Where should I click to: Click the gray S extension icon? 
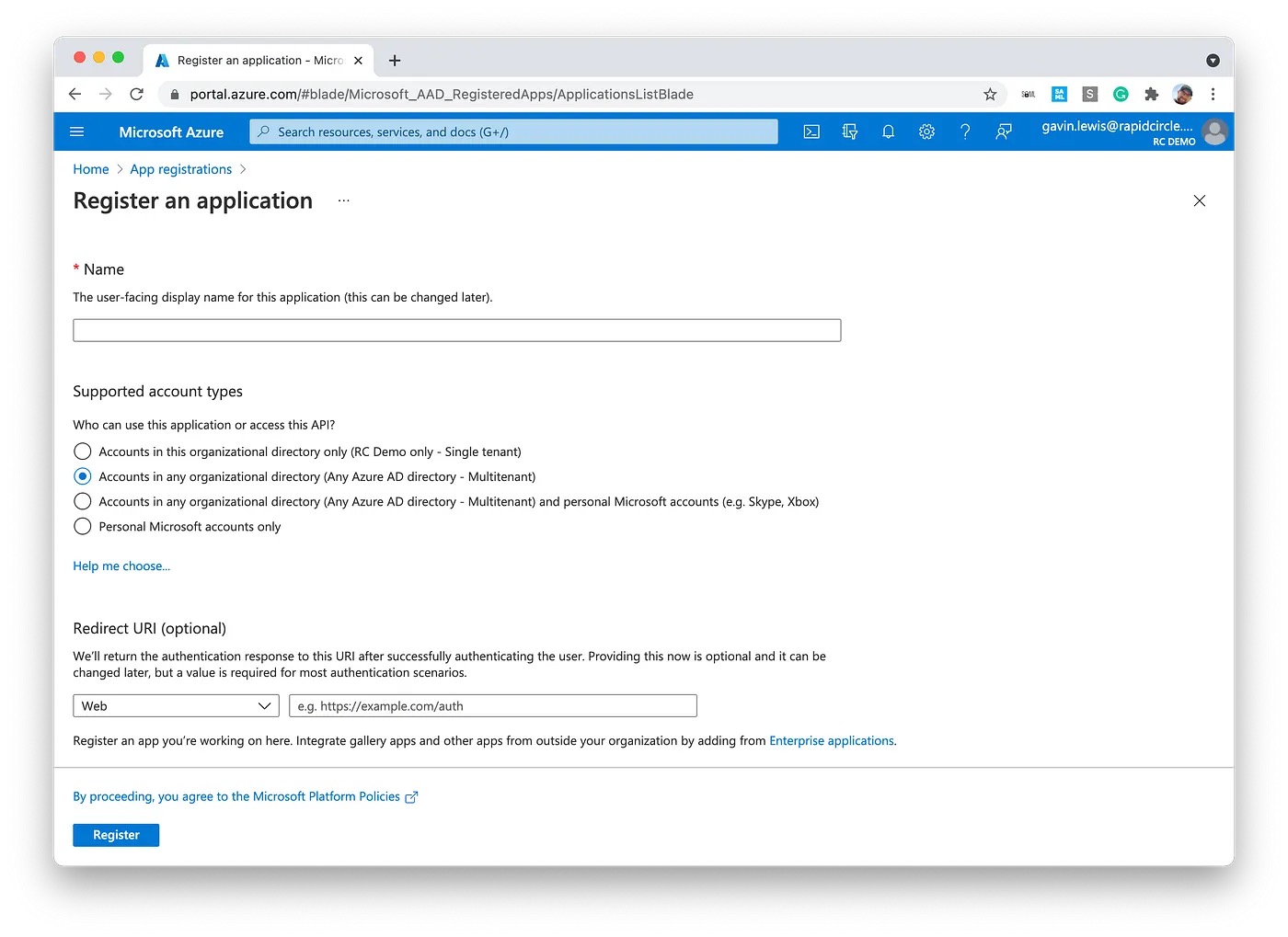(x=1090, y=94)
